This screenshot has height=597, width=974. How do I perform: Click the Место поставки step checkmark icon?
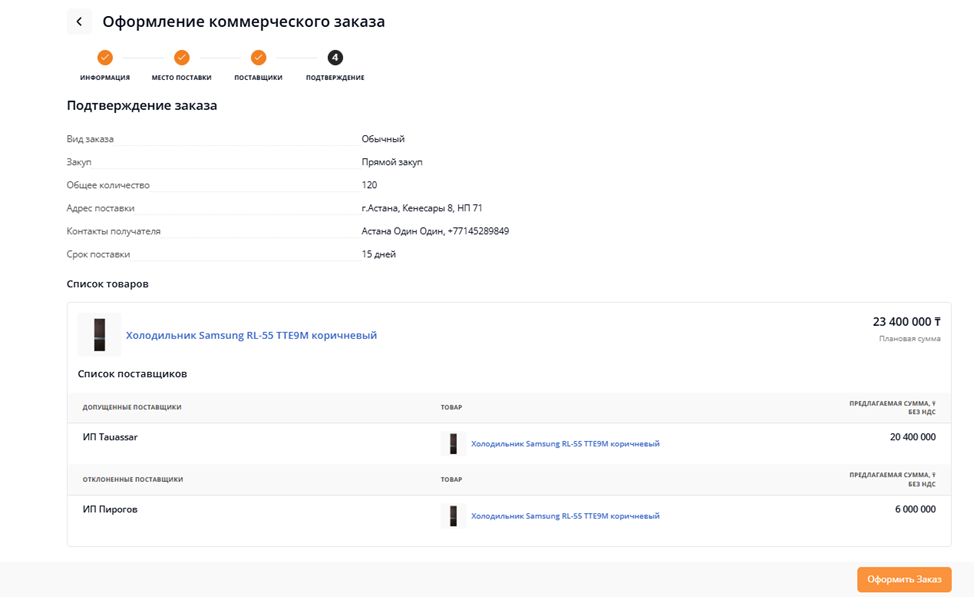[x=181, y=58]
